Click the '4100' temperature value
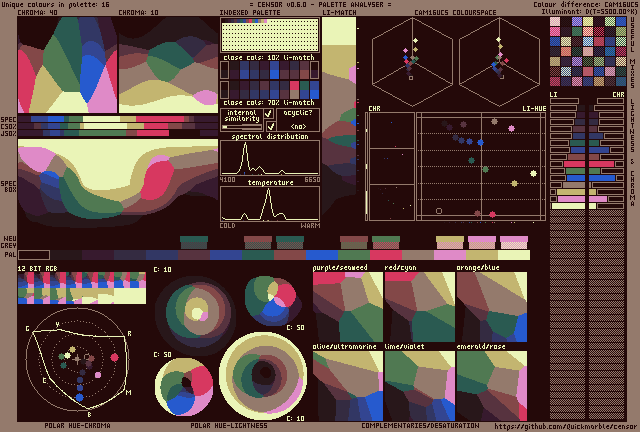 click(x=227, y=180)
